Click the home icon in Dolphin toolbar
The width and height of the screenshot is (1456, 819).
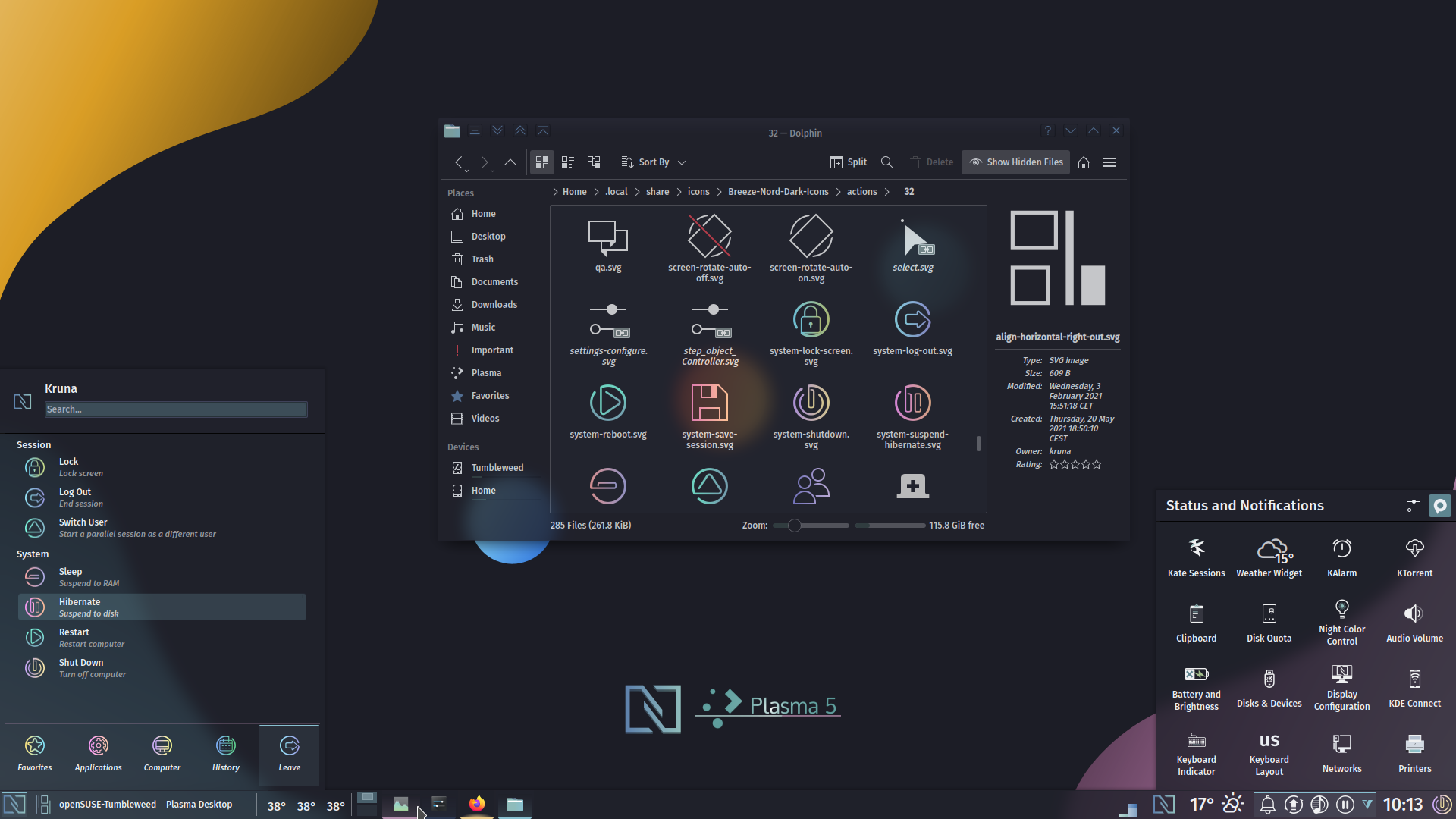coord(1084,162)
